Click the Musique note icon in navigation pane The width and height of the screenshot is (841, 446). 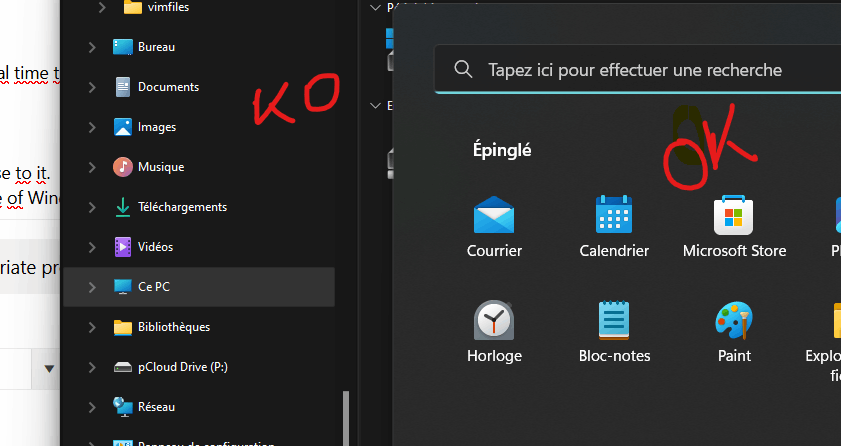pyautogui.click(x=123, y=167)
